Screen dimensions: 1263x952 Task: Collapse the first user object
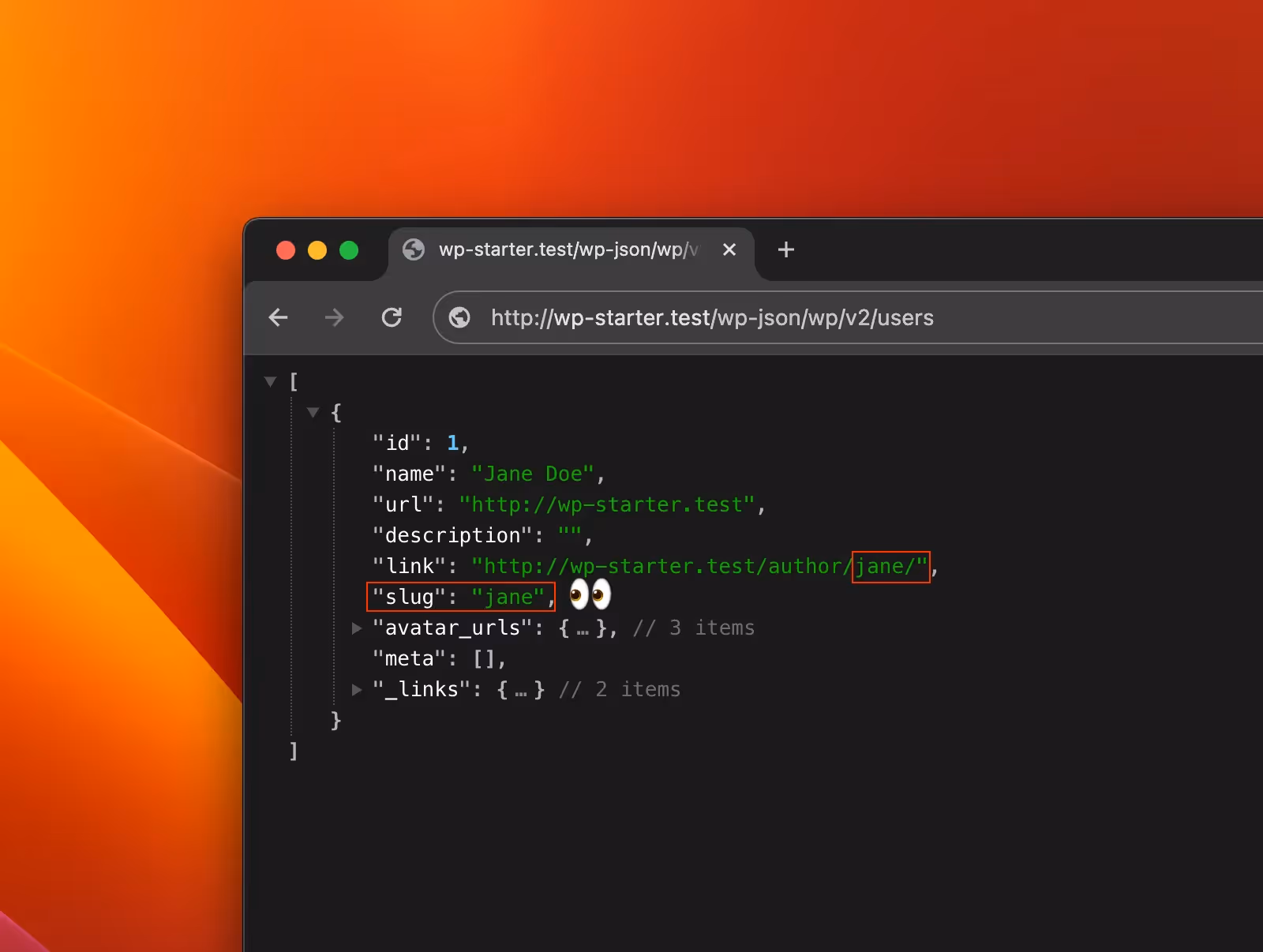[313, 412]
